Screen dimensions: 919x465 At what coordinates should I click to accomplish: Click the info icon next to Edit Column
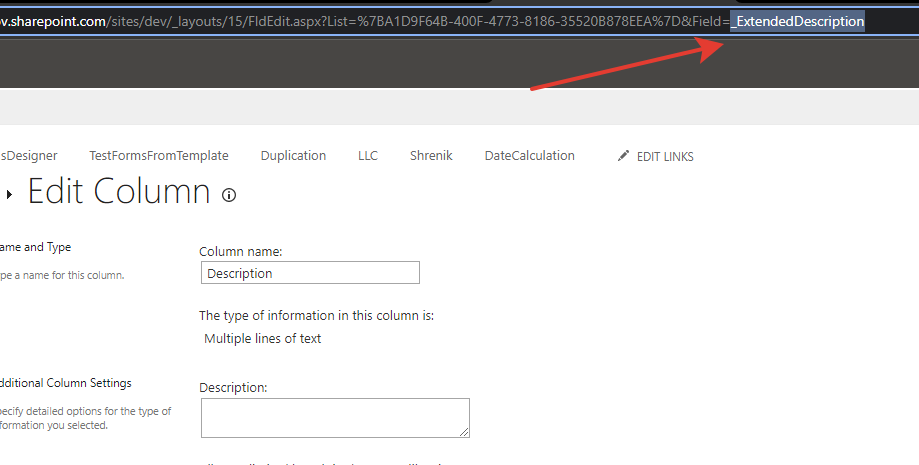click(229, 195)
